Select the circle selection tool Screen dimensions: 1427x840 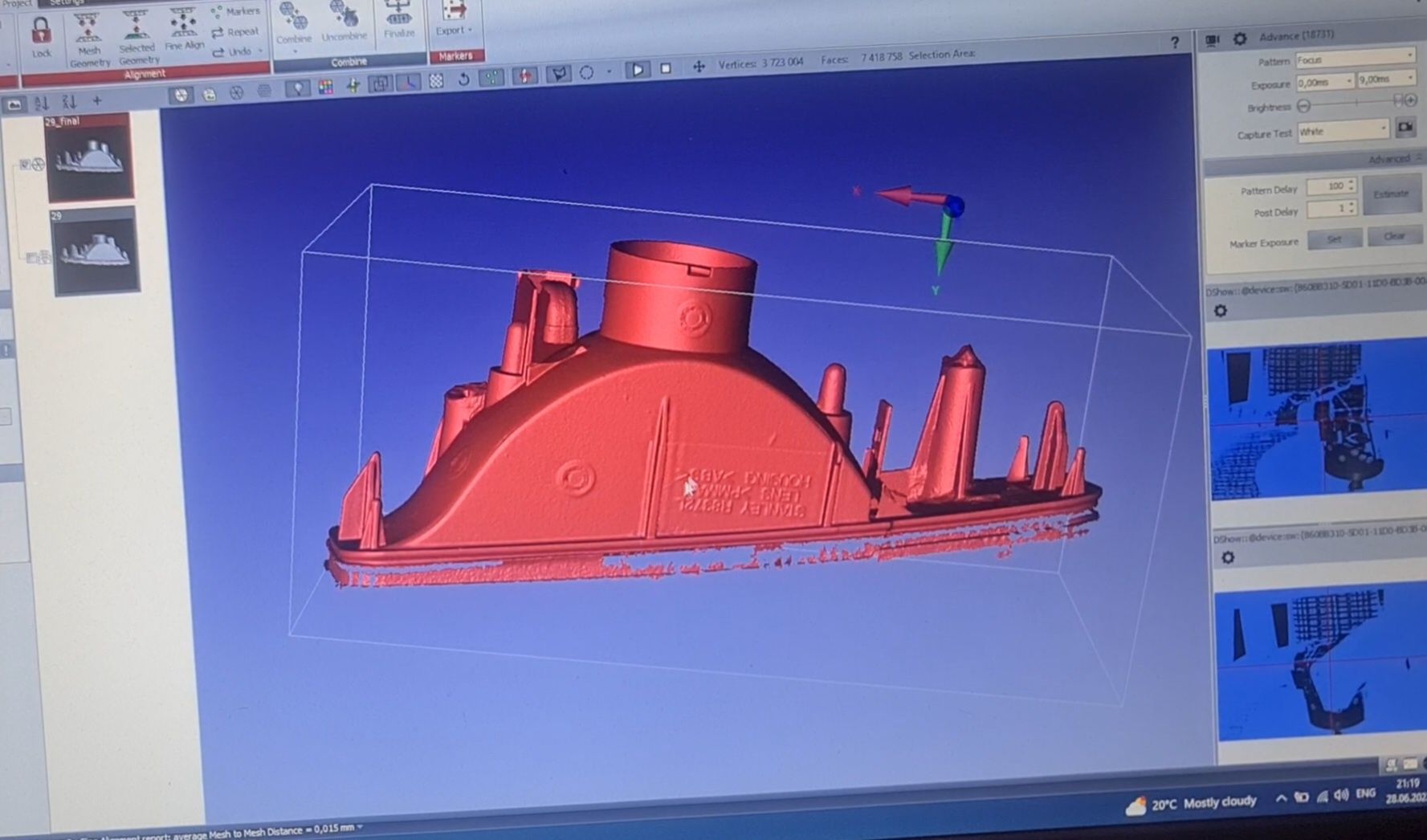click(587, 73)
